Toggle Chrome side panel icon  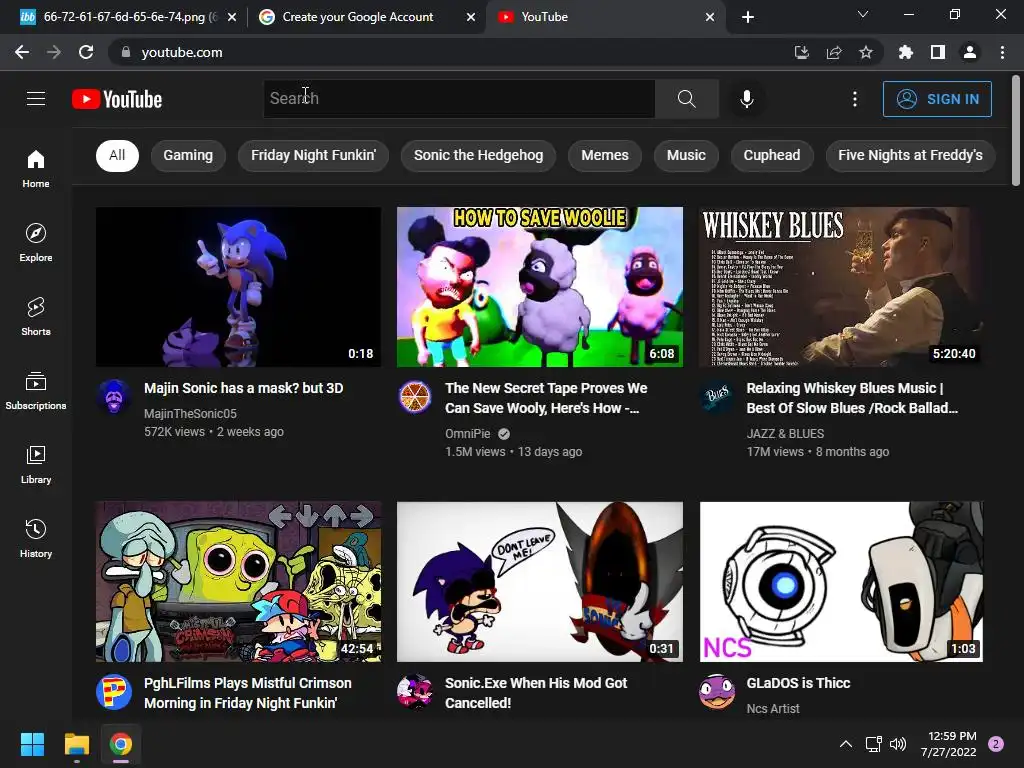(938, 52)
